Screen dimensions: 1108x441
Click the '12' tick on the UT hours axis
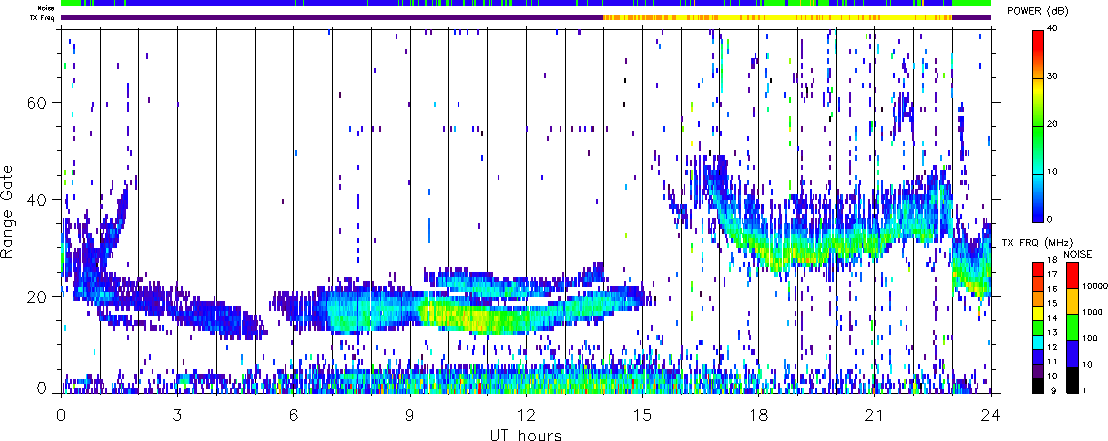tap(526, 413)
